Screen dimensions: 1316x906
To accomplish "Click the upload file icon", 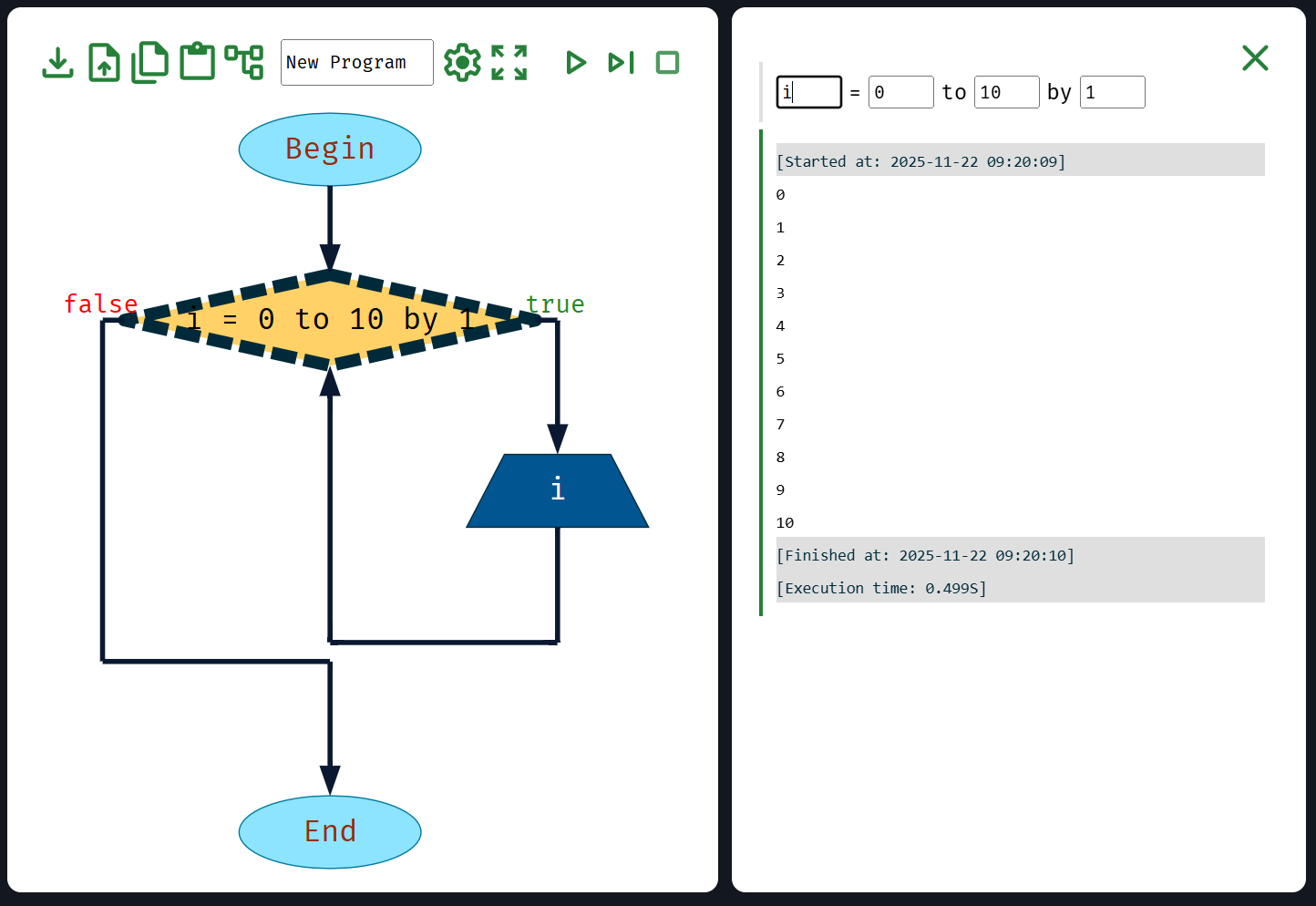I will click(104, 63).
